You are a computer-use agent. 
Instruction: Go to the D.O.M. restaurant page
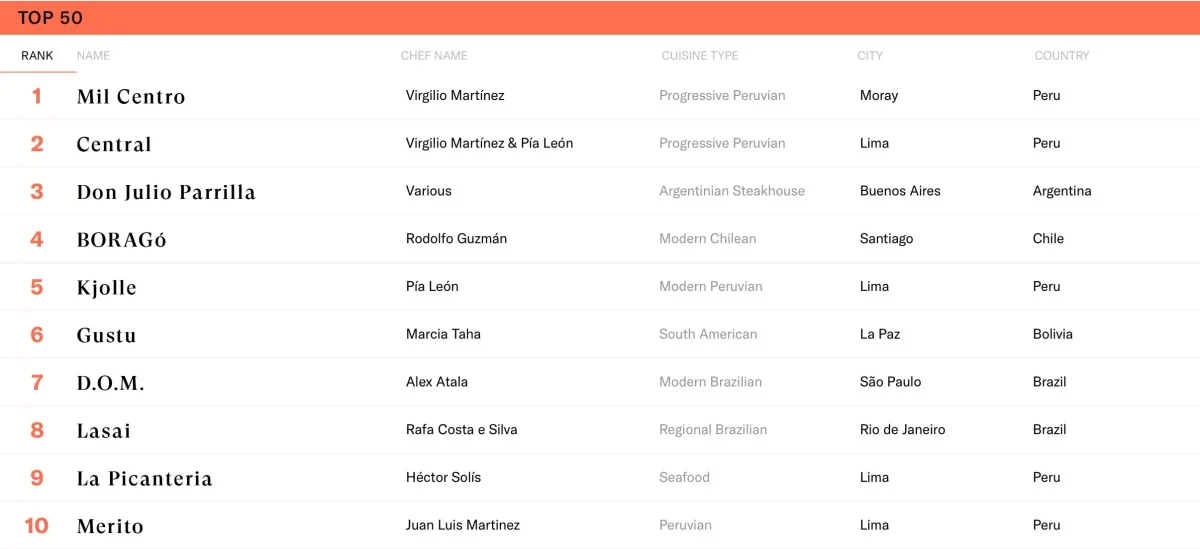110,383
